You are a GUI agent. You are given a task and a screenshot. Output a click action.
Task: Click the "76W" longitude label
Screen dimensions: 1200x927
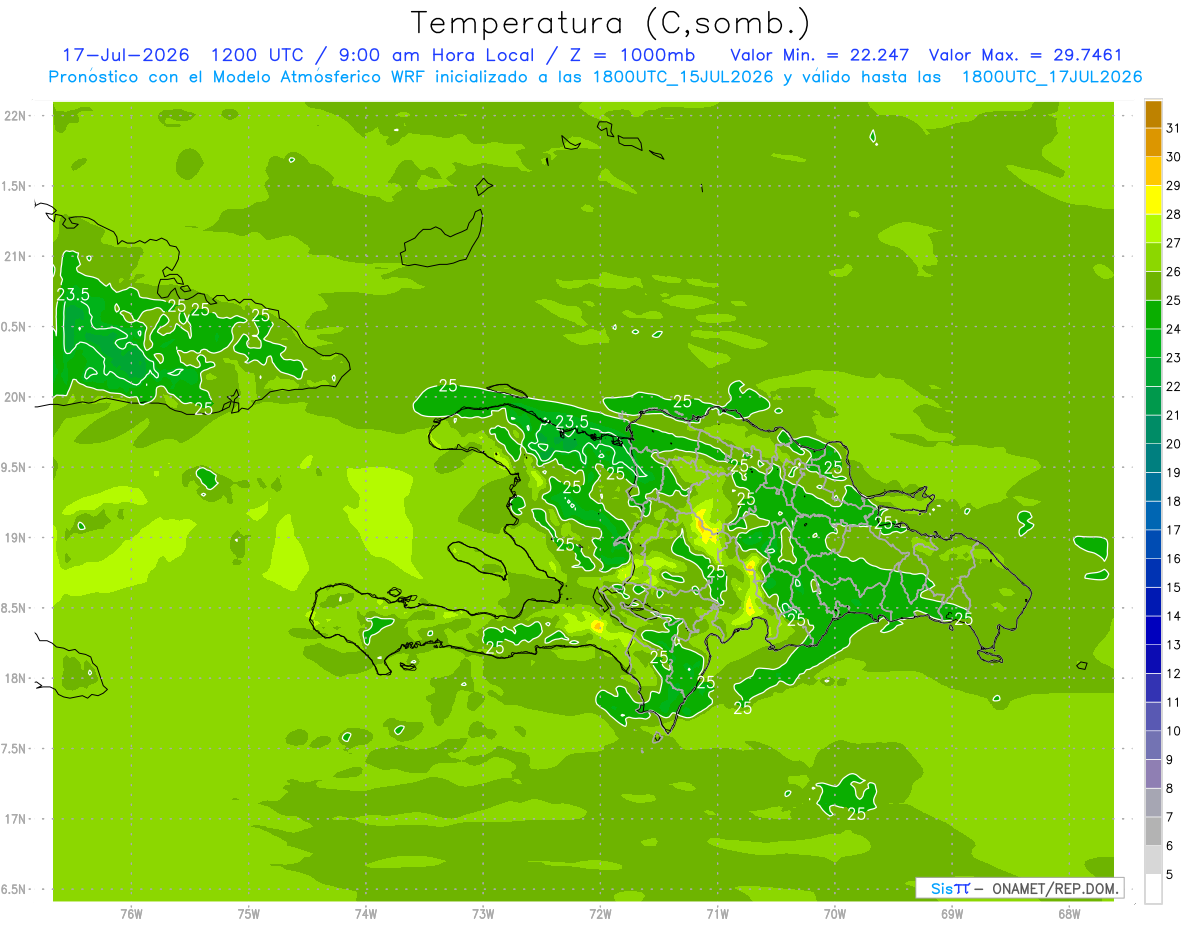coord(131,913)
